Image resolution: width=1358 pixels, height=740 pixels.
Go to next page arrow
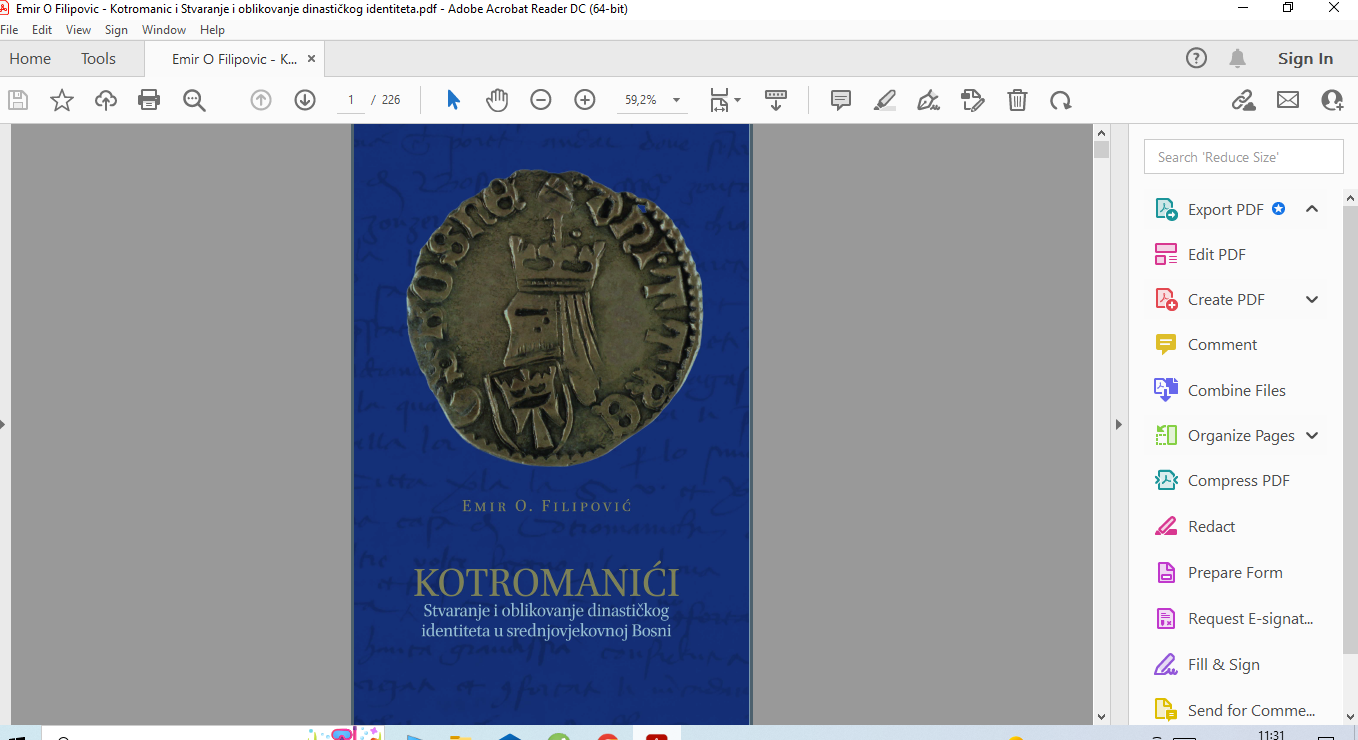tap(305, 100)
